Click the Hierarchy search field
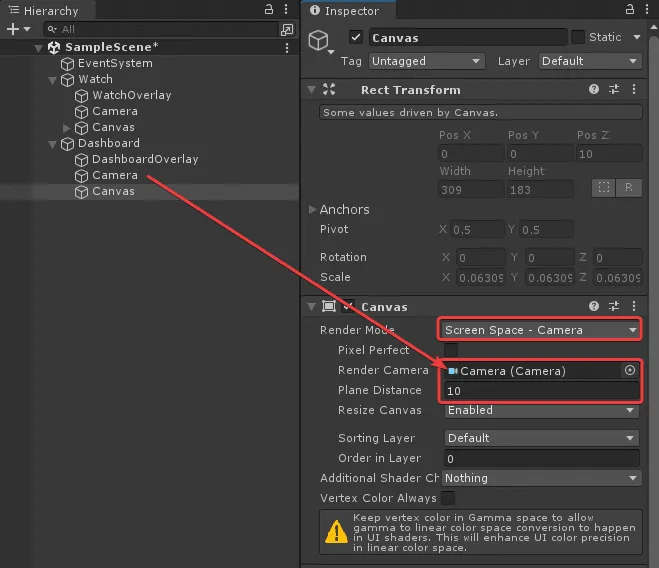The height and width of the screenshot is (568, 659). [x=162, y=29]
